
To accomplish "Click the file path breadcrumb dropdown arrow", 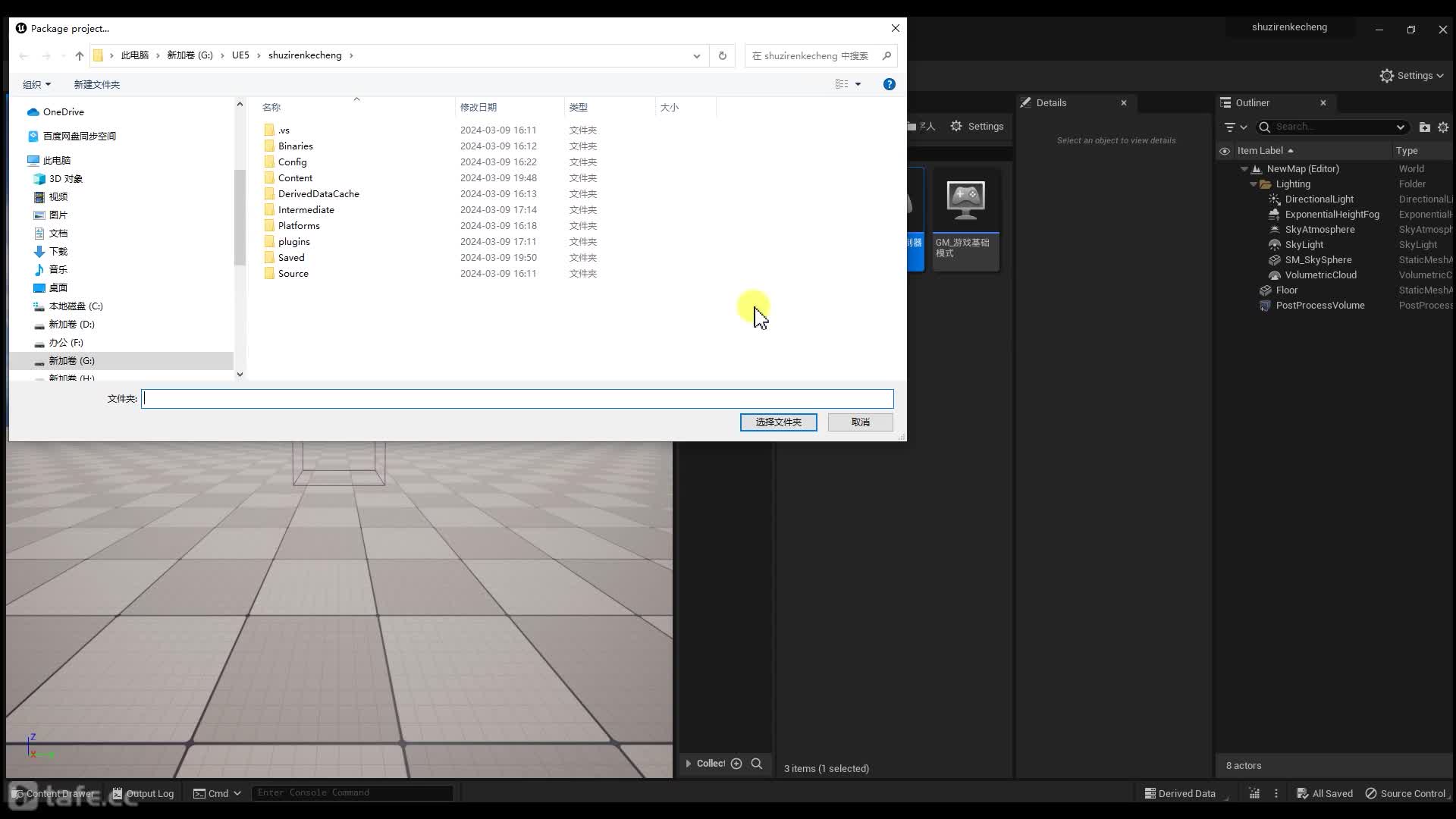I will click(697, 55).
